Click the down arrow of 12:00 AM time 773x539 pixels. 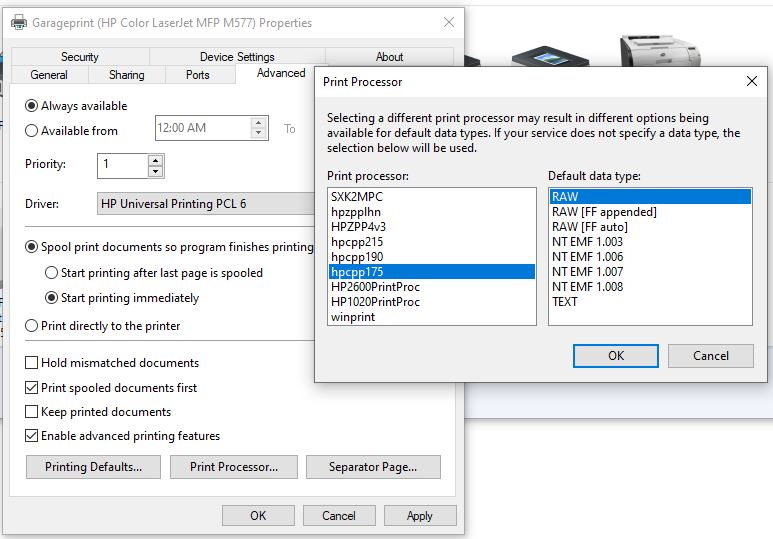(259, 133)
